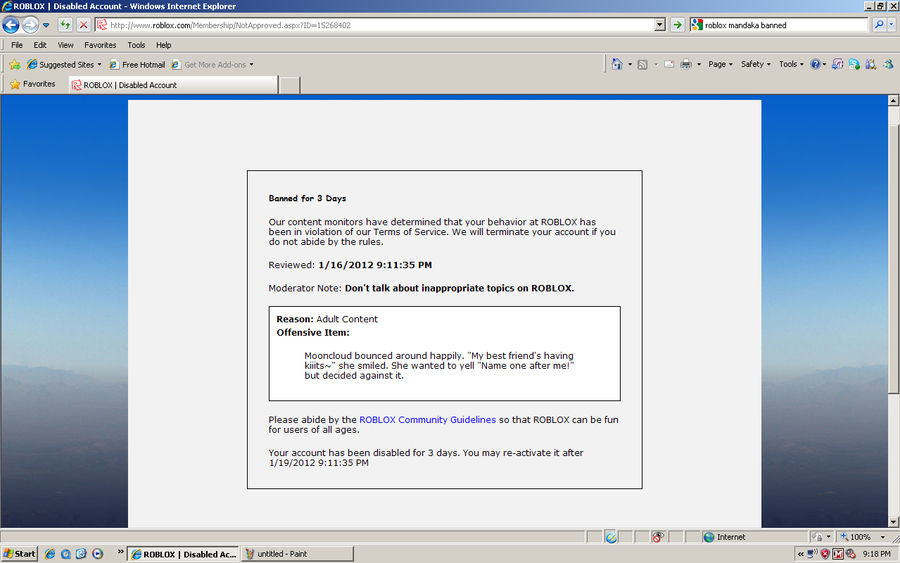The height and width of the screenshot is (563, 900).
Task: Click the pop-up blocker status bar icon
Action: click(x=658, y=537)
